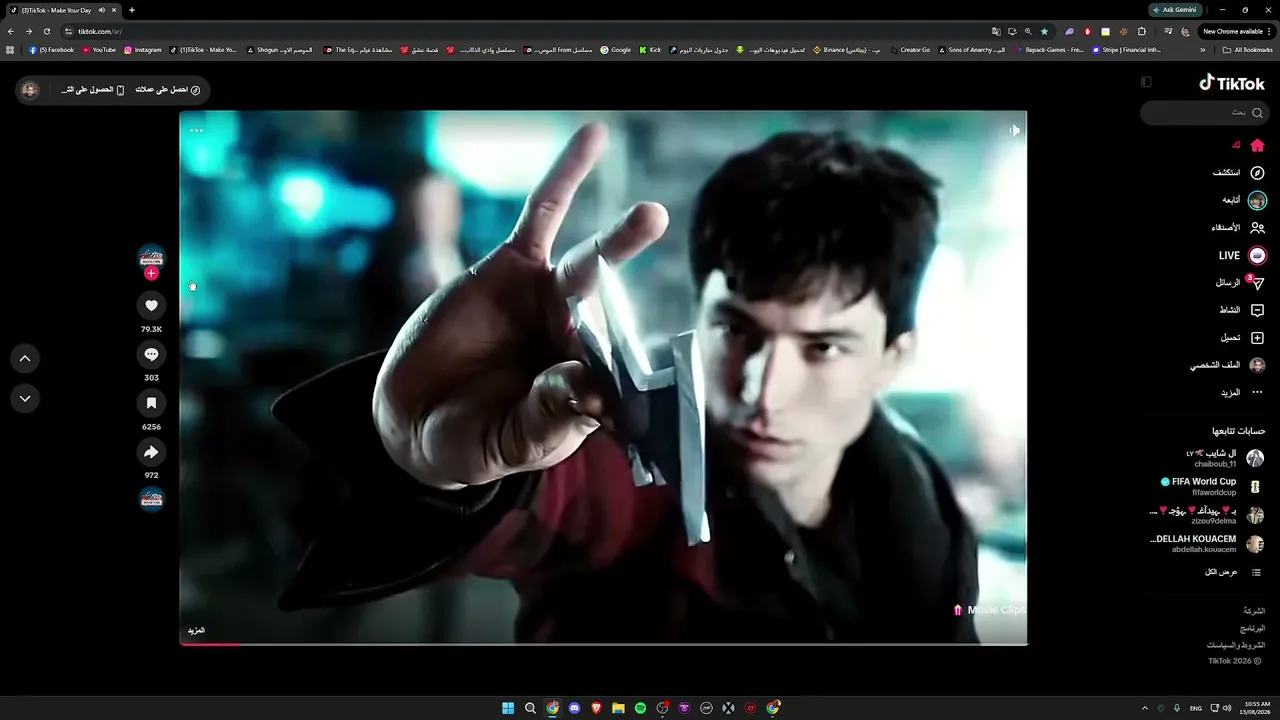Open the video's three-dot options menu

coord(197,130)
